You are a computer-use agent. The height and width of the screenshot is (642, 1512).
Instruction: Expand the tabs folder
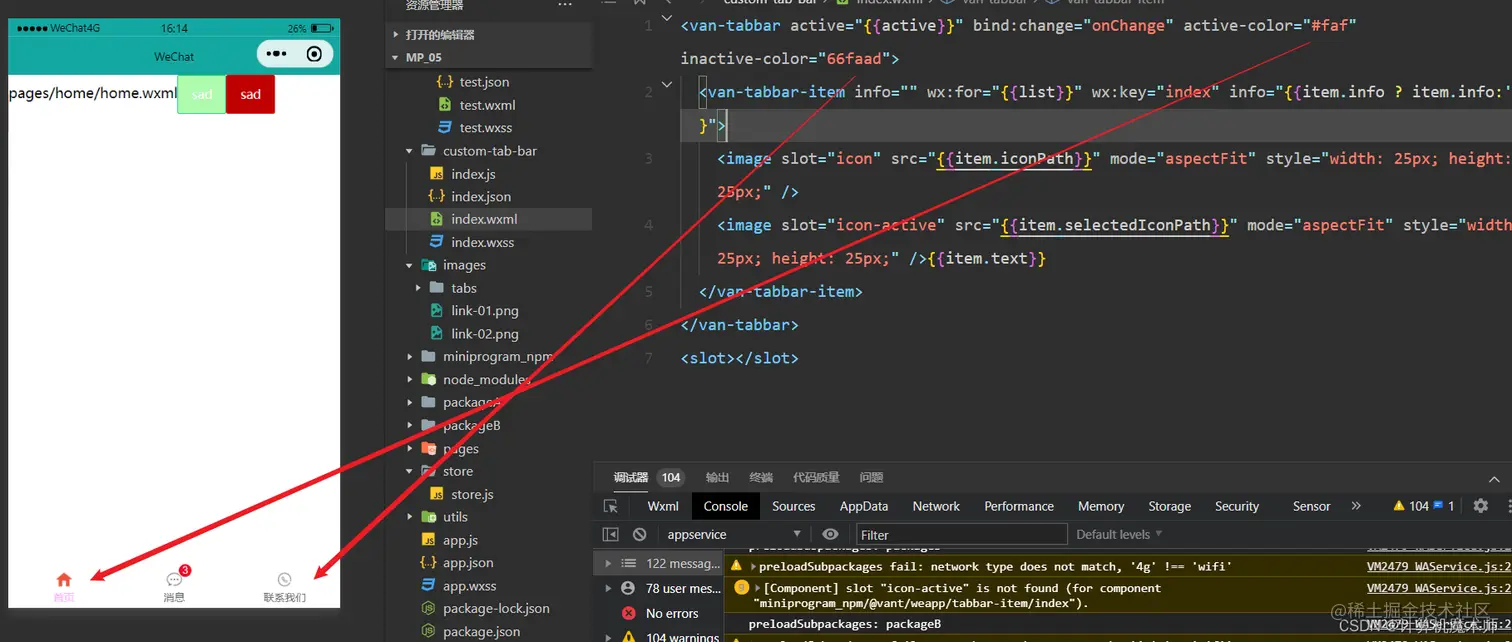pos(419,288)
